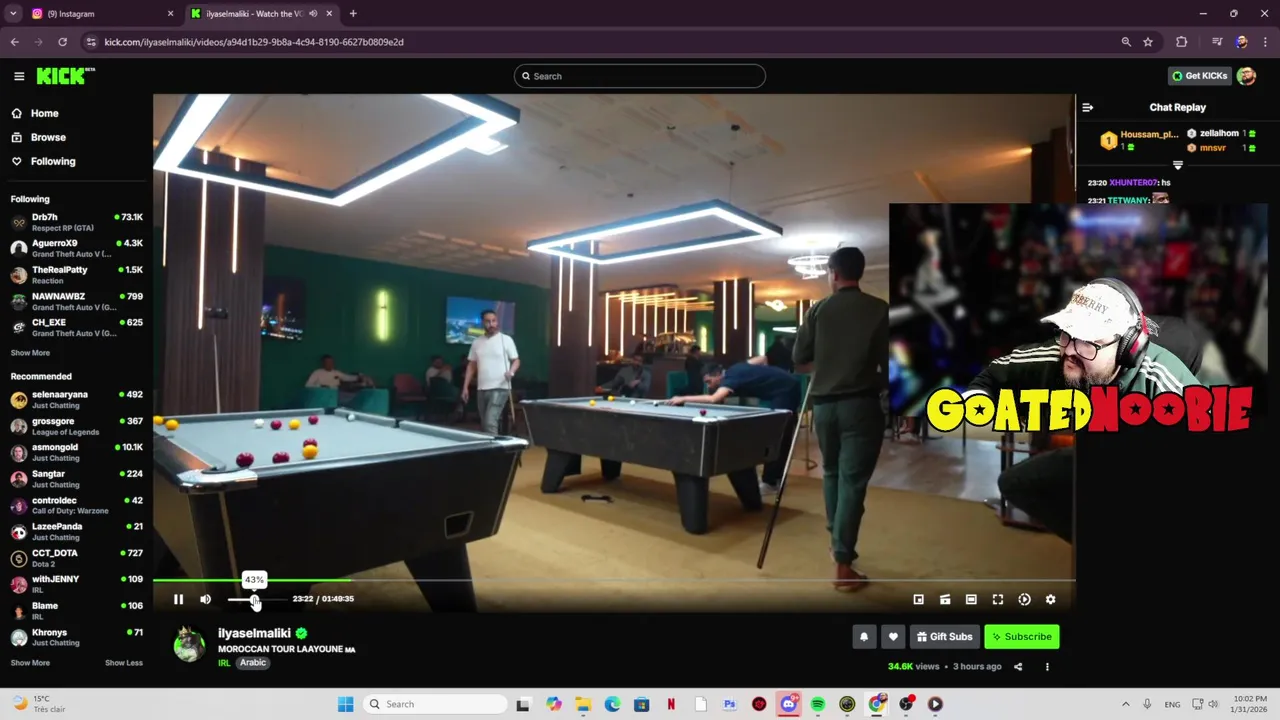Collapse Recommended list with Show Less
This screenshot has height=720, width=1280.
[x=124, y=663]
